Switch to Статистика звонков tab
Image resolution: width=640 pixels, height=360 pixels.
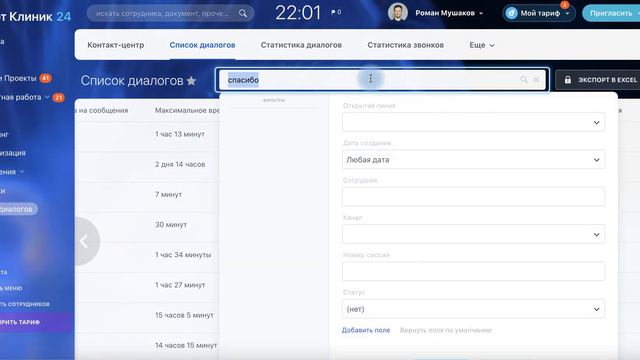405,45
